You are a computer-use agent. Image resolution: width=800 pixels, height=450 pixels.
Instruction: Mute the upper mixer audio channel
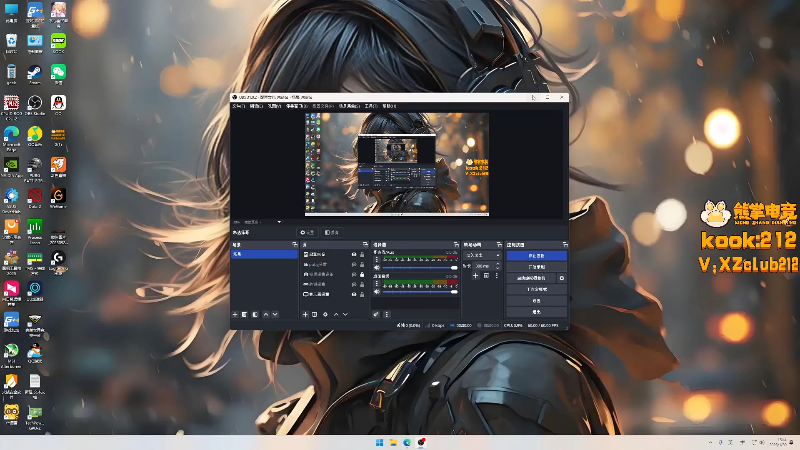[x=377, y=267]
